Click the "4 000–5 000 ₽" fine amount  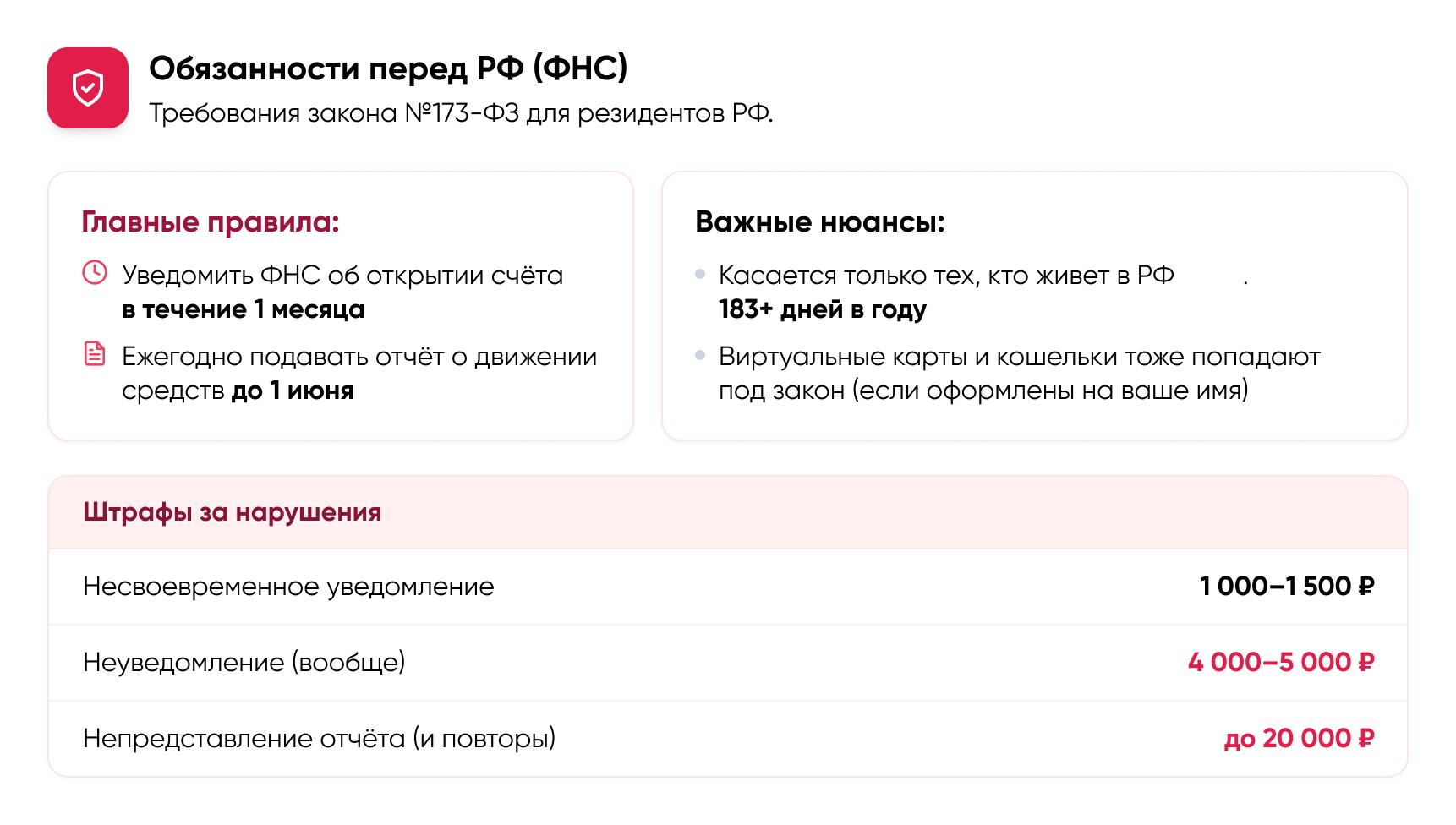1280,662
